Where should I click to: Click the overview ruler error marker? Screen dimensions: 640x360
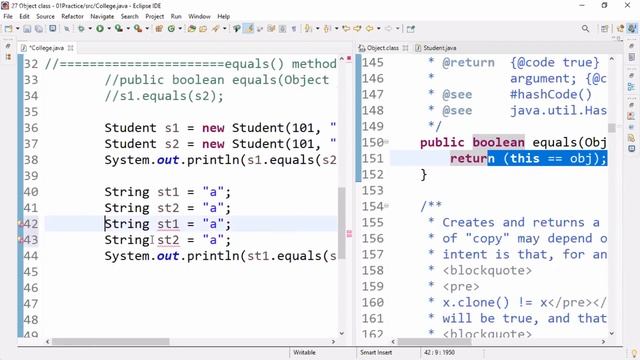coord(349,233)
